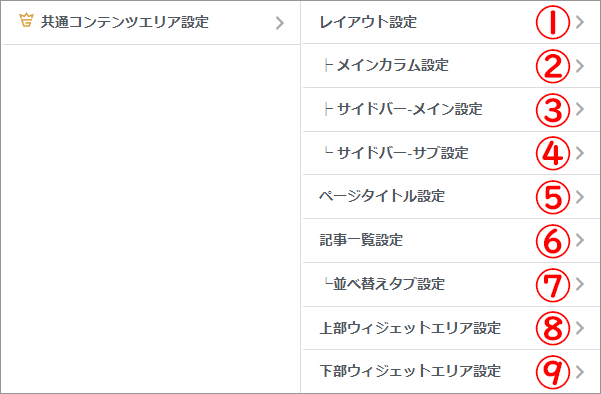
Task: Click chevron arrow beside 並べ替えタブ設定
Action: [x=580, y=284]
